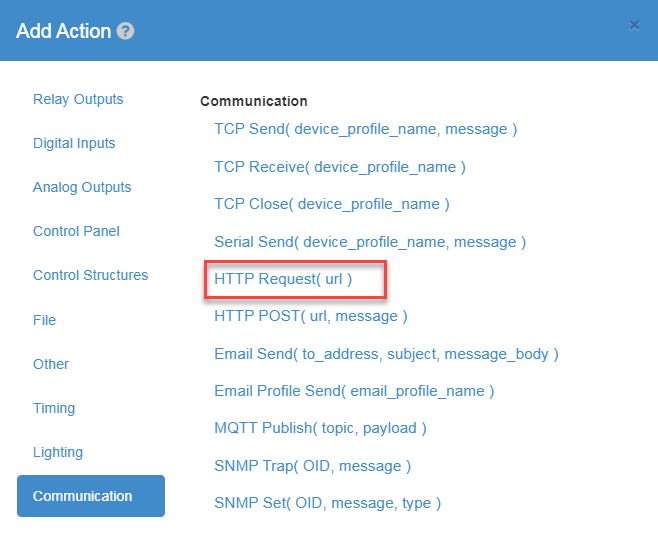Add the SNMP Trap action

tap(312, 466)
